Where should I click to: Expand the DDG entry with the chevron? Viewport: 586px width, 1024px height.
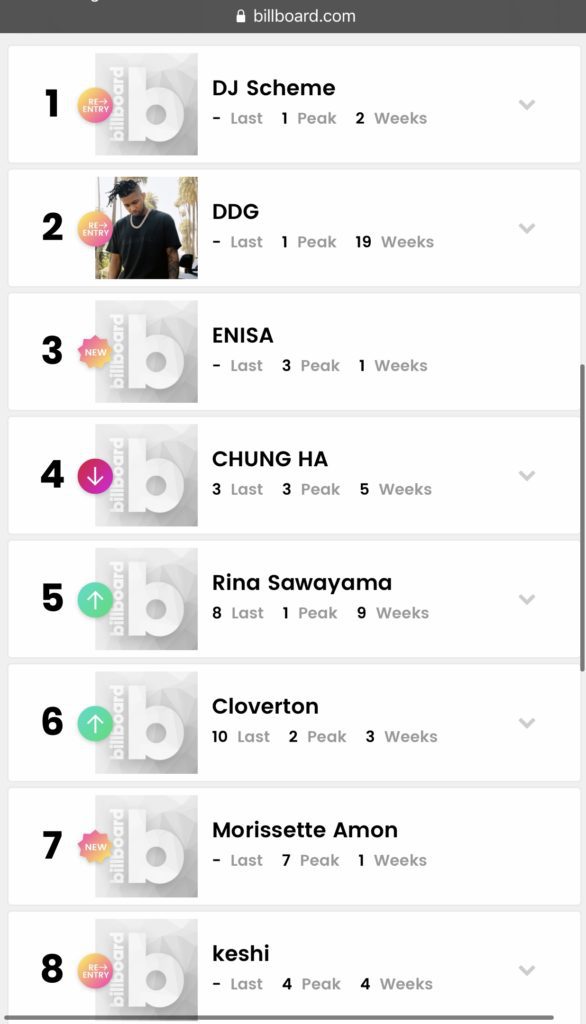point(527,228)
